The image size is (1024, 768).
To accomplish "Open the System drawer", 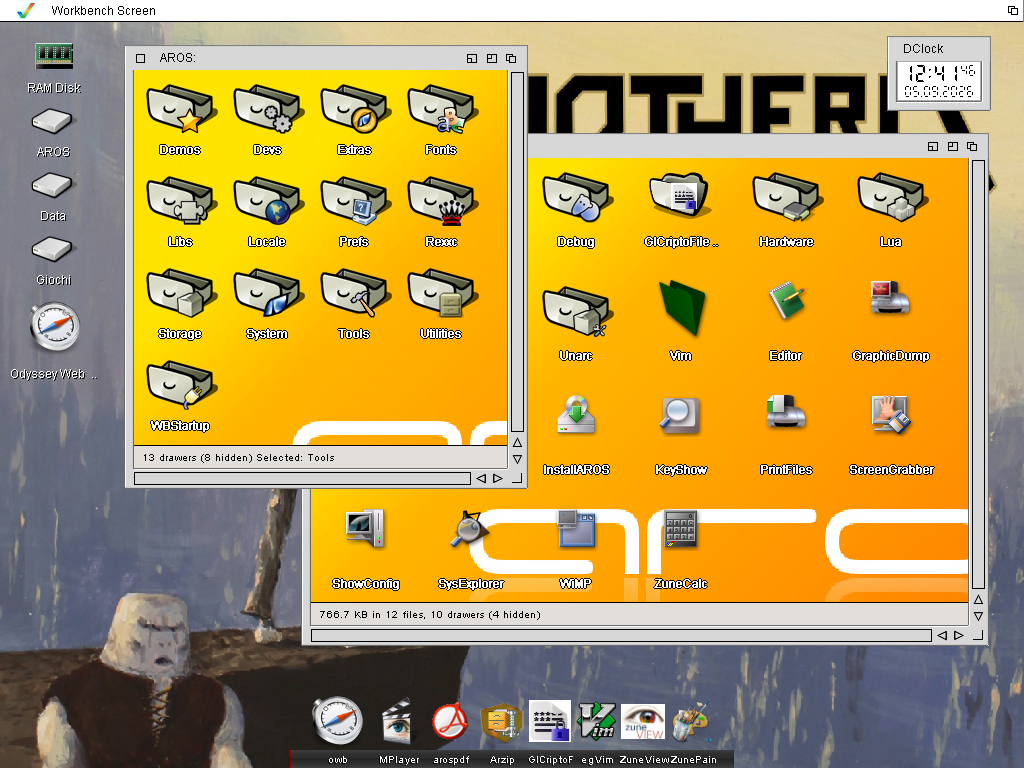I will 267,293.
